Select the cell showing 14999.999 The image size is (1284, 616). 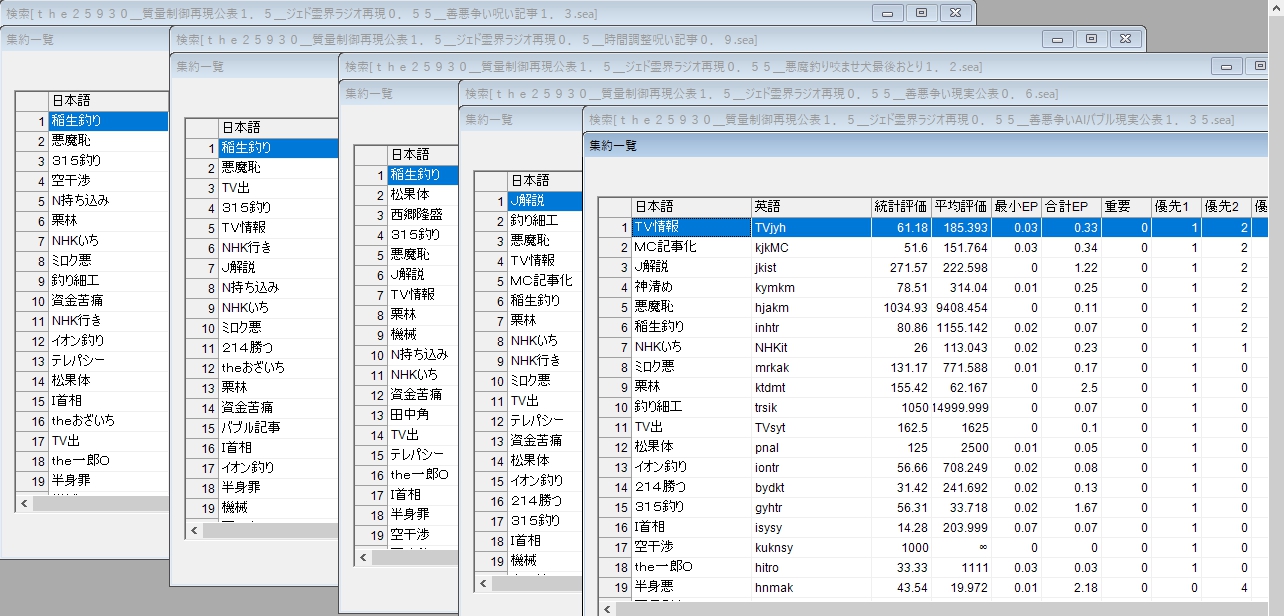point(960,407)
